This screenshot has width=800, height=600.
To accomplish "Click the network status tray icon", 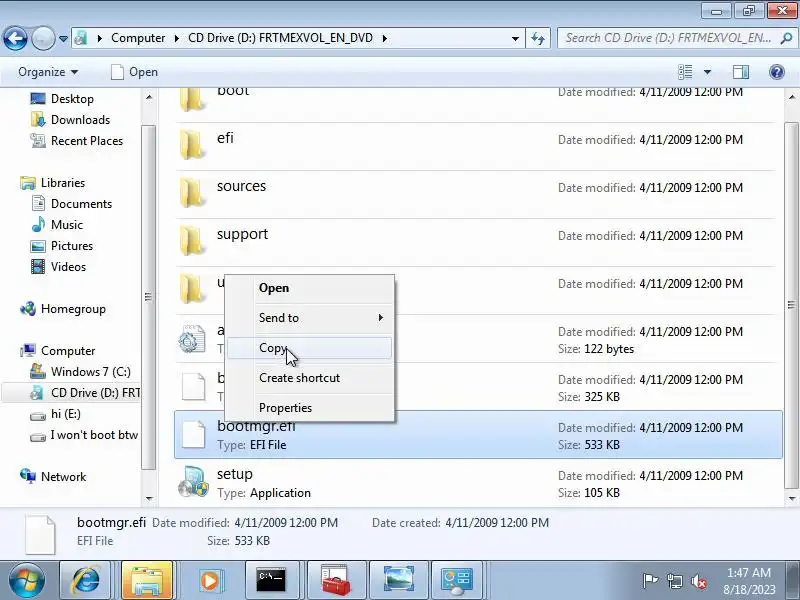I will click(674, 581).
